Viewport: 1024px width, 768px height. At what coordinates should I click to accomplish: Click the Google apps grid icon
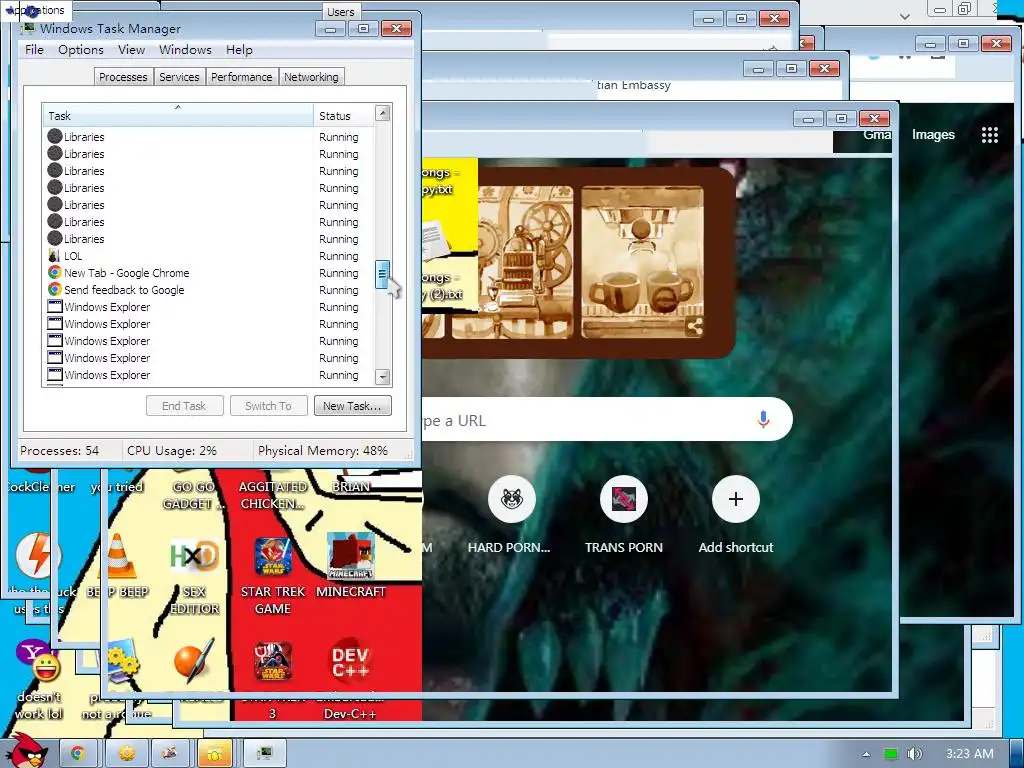coord(990,135)
